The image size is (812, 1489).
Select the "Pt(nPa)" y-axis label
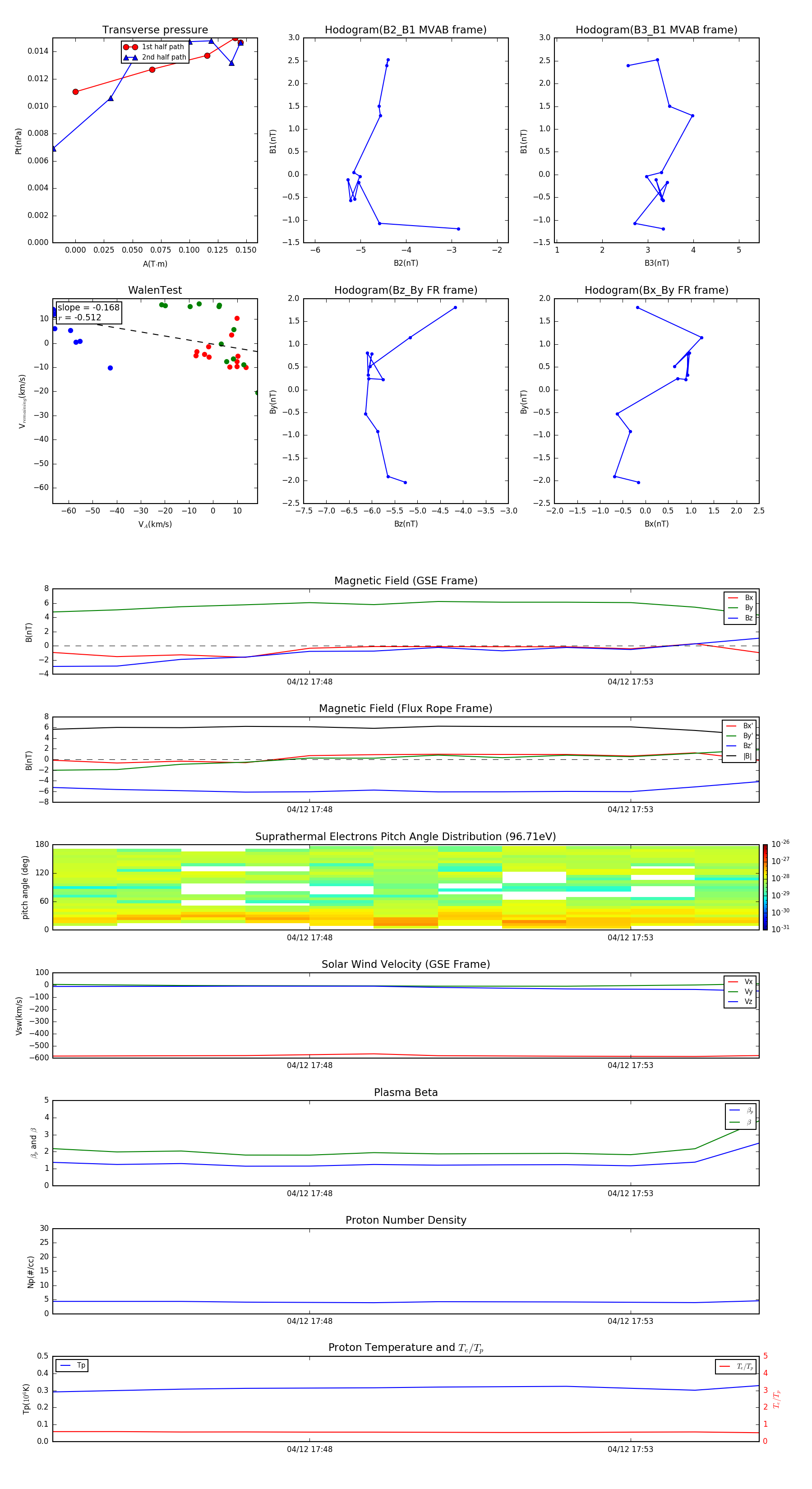coord(18,141)
